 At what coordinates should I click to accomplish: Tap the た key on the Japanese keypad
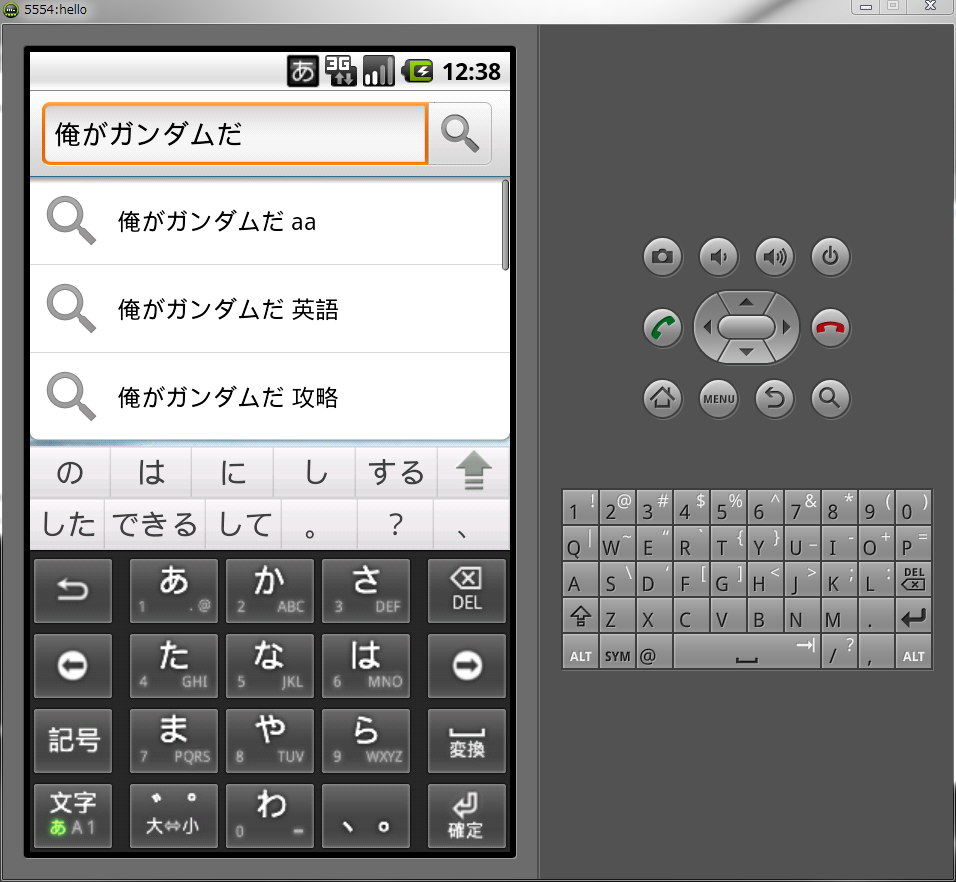(x=174, y=666)
